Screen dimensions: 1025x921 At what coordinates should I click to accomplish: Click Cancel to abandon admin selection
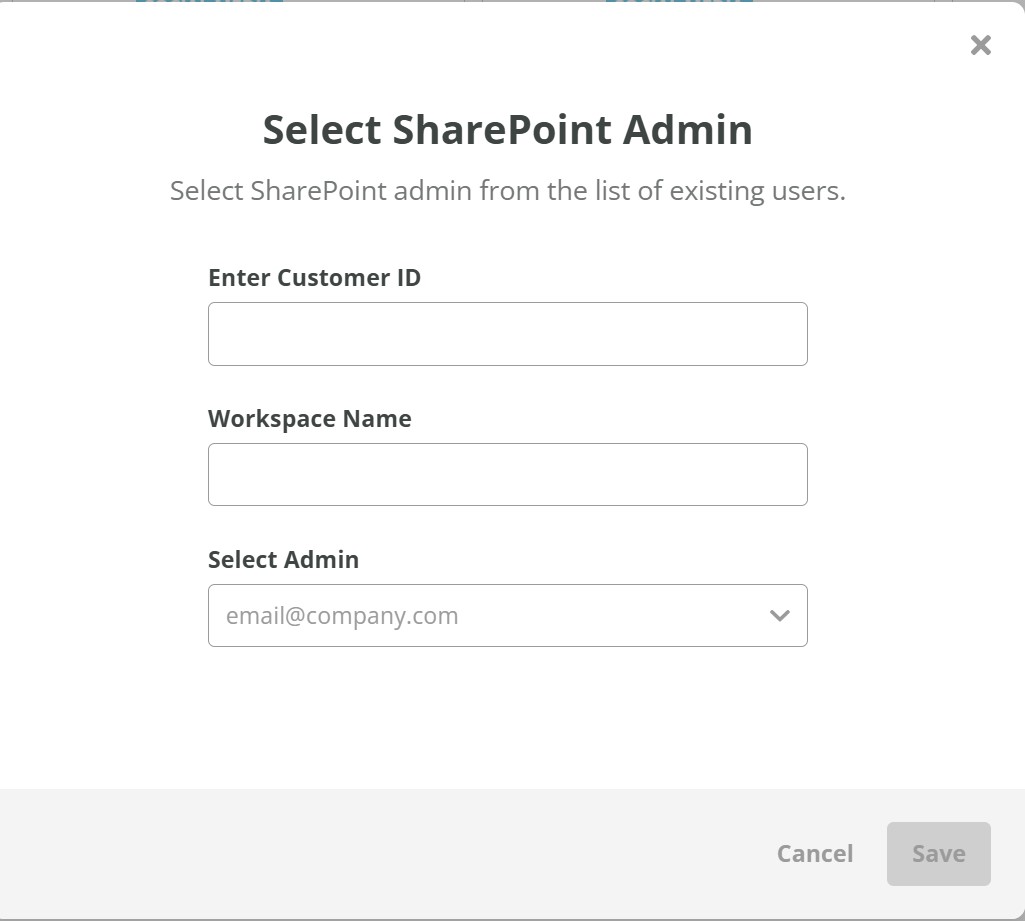(815, 853)
